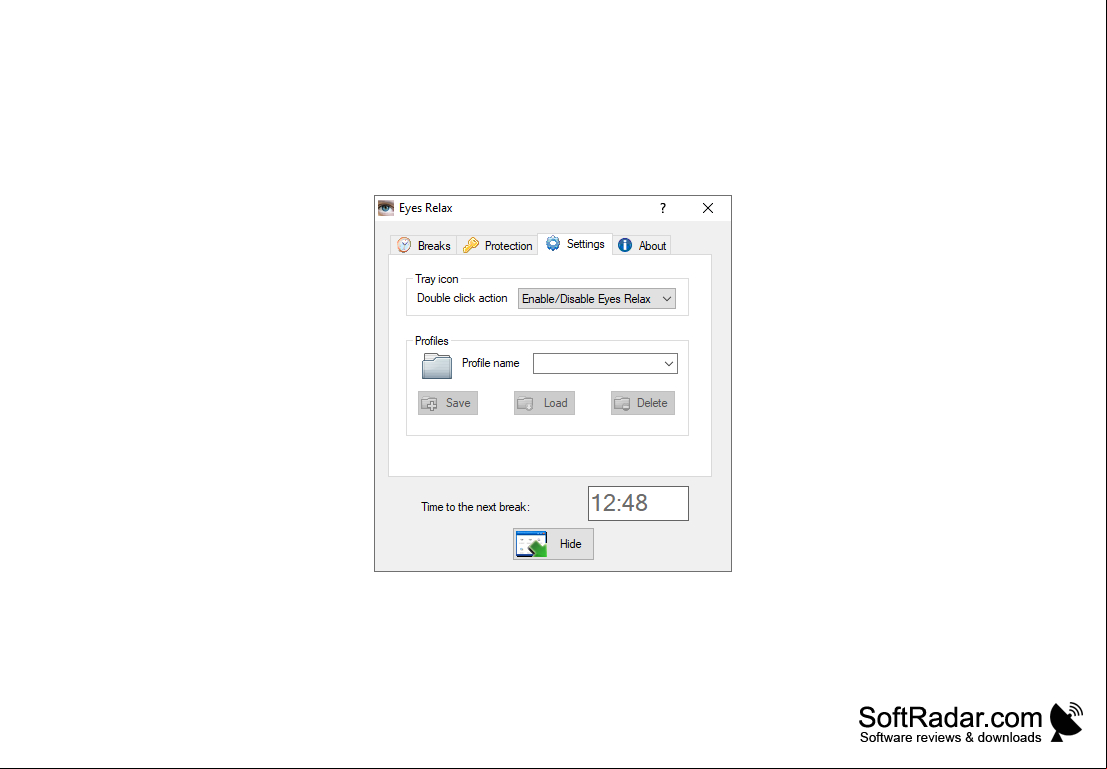Viewport: 1107px width, 769px height.
Task: Select the Settings tab
Action: (x=575, y=244)
